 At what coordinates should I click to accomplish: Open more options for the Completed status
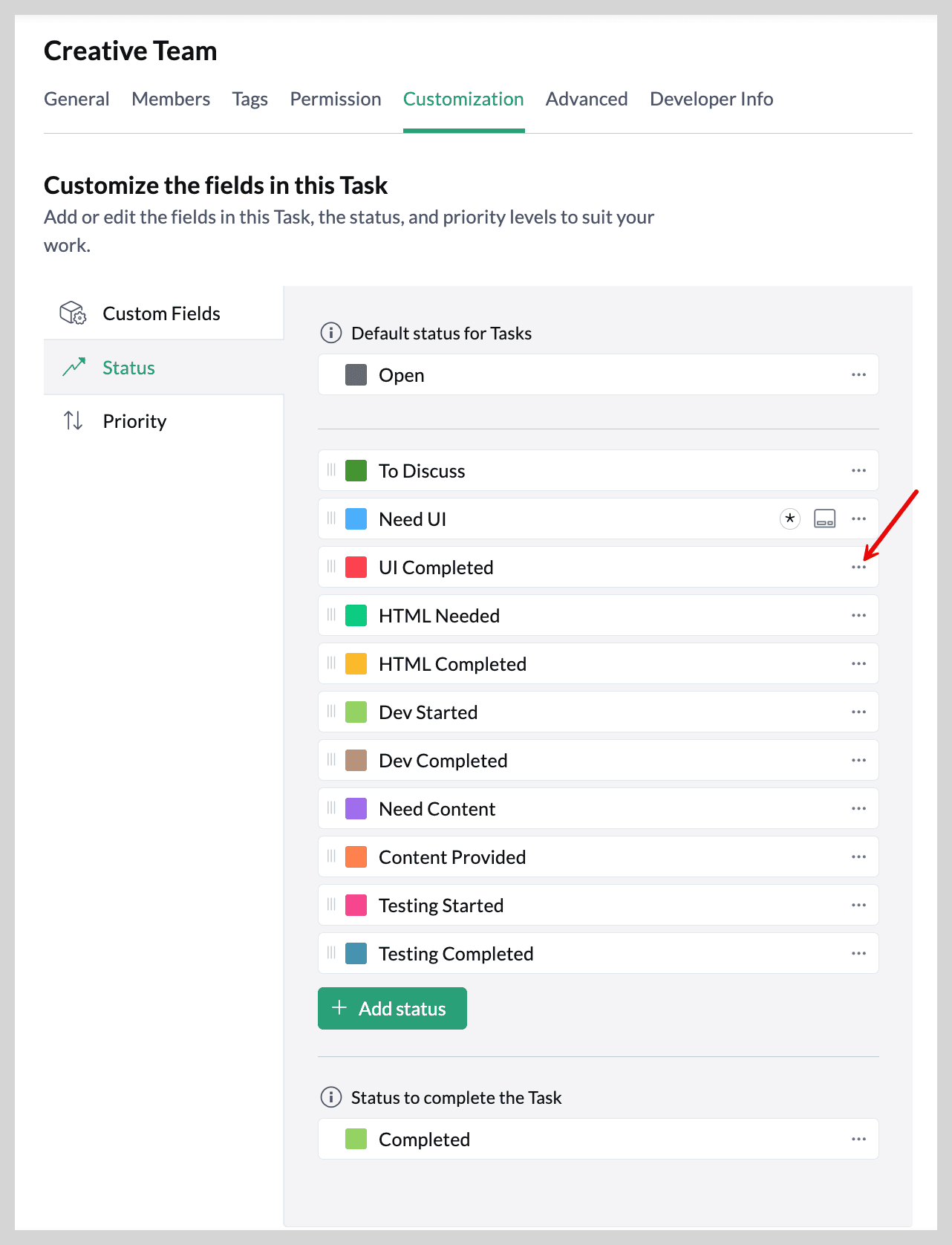[x=859, y=1139]
